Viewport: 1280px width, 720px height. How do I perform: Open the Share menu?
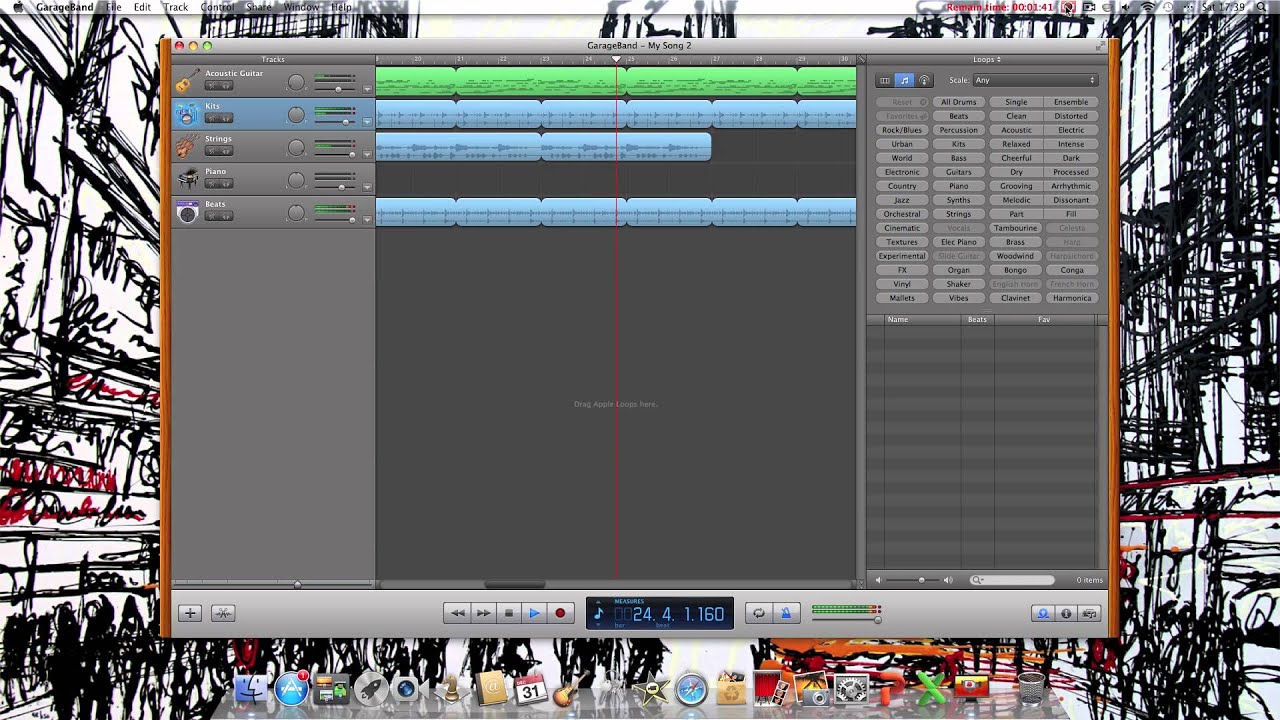(259, 7)
